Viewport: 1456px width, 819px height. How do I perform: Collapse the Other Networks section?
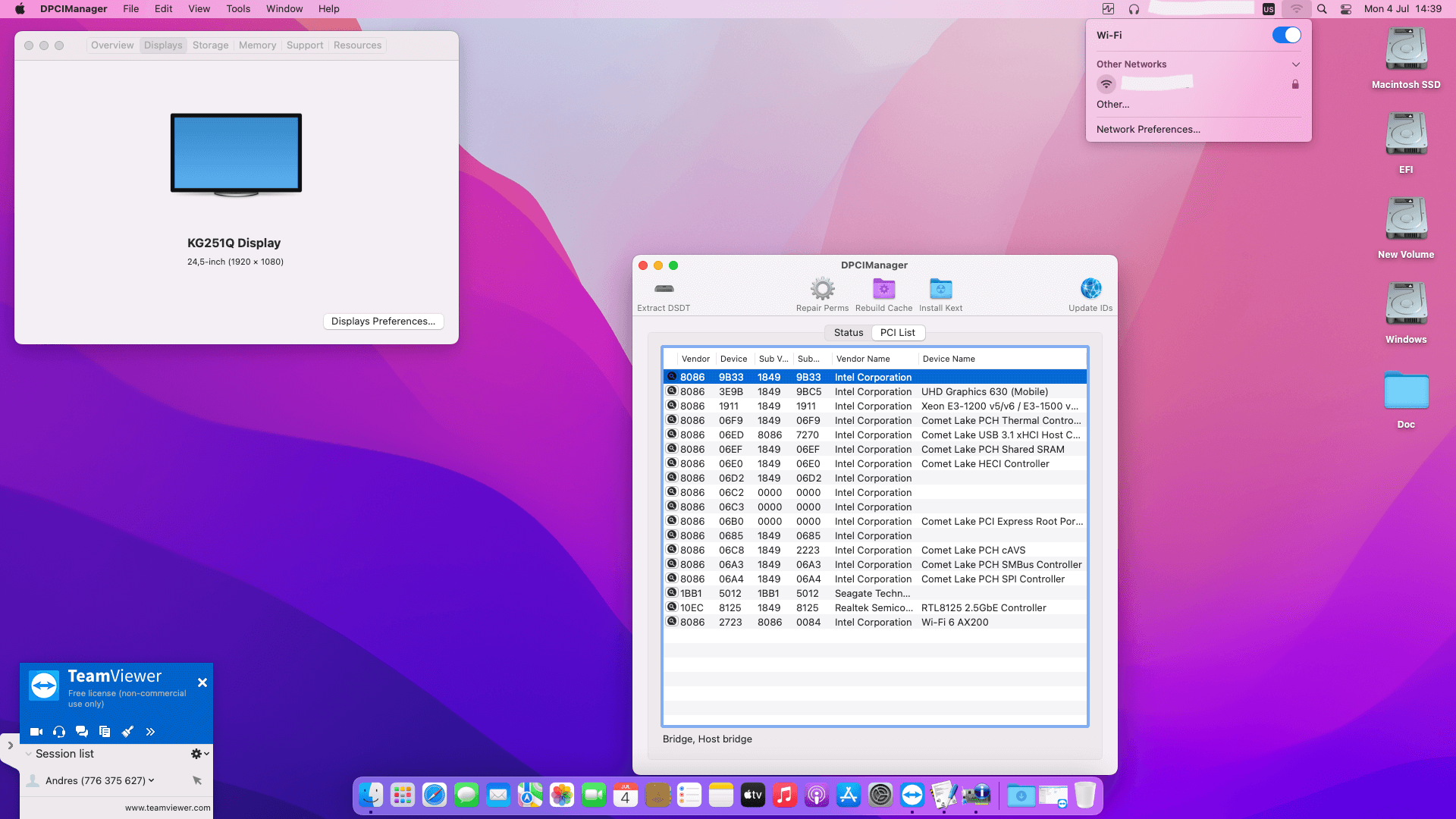click(x=1296, y=64)
